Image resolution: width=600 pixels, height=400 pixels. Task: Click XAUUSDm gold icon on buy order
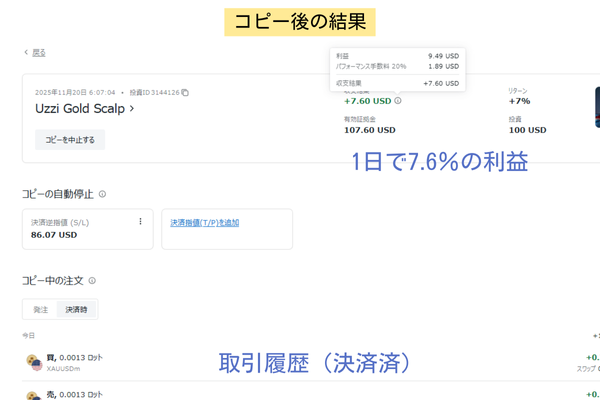click(x=32, y=361)
